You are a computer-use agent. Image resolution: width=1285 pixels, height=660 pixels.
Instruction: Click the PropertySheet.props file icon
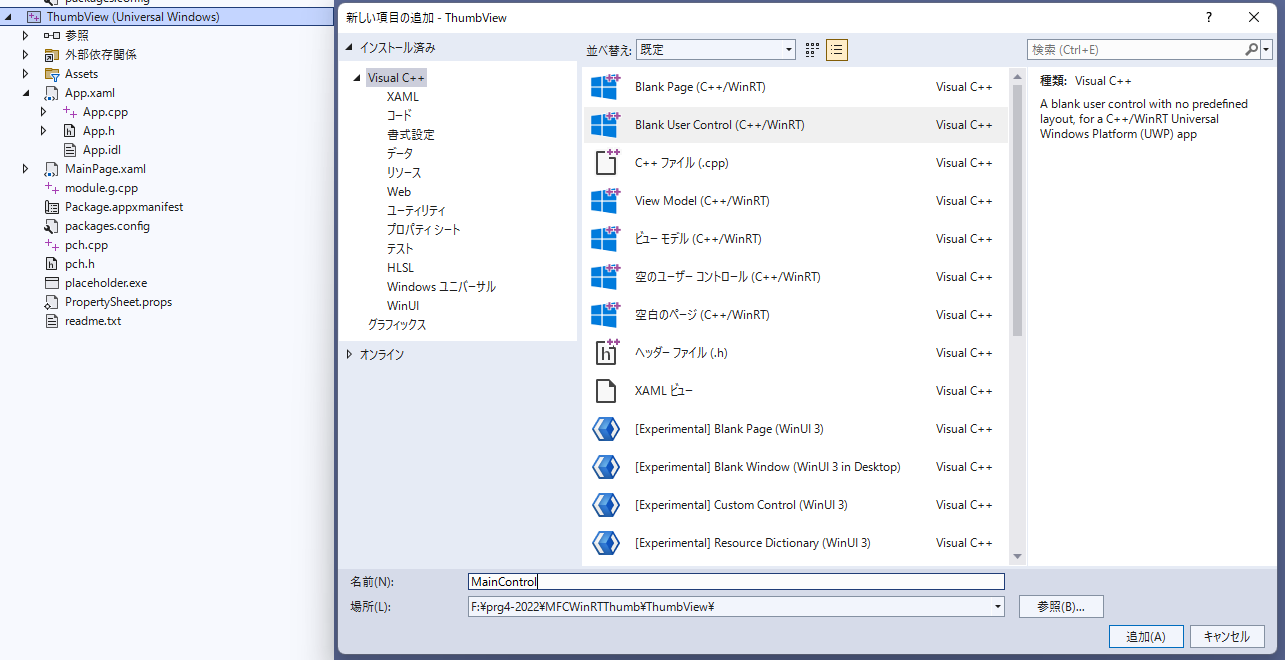[52, 302]
